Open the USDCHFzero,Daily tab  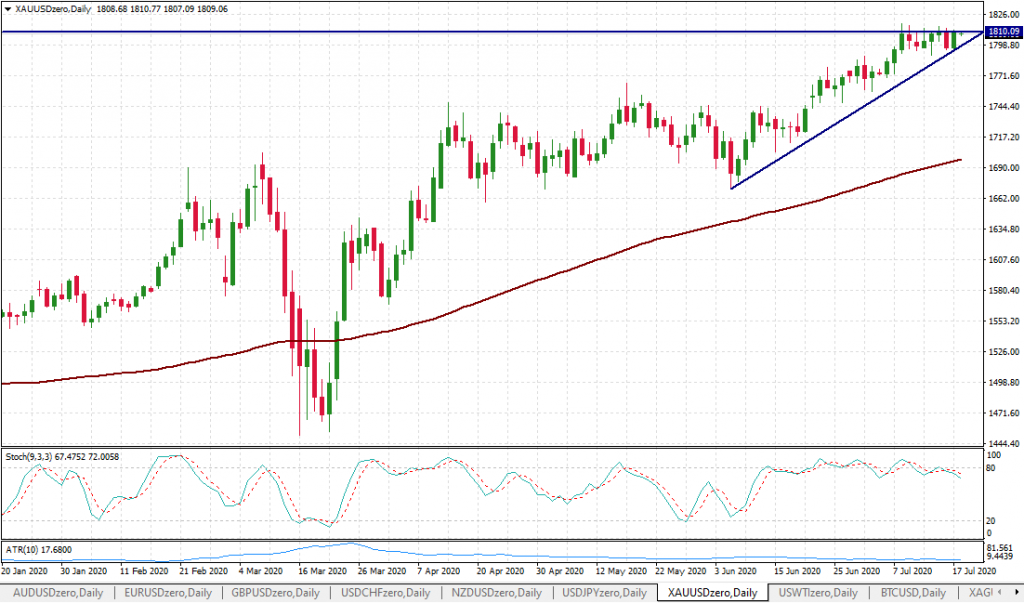coord(387,593)
